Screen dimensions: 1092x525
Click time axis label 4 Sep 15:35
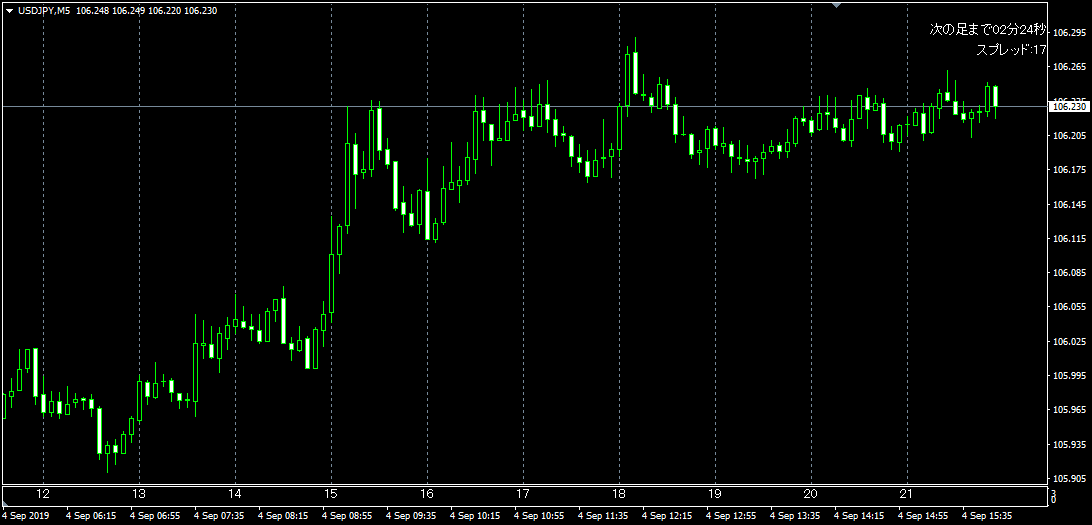coord(988,517)
